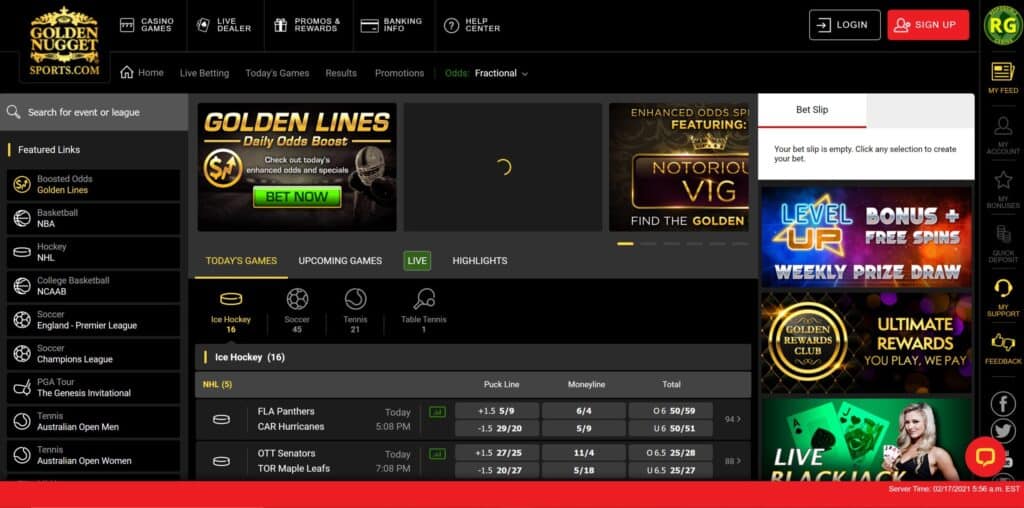Open the Notorious Vig enhanced odds banner
This screenshot has height=508, width=1024.
point(679,167)
